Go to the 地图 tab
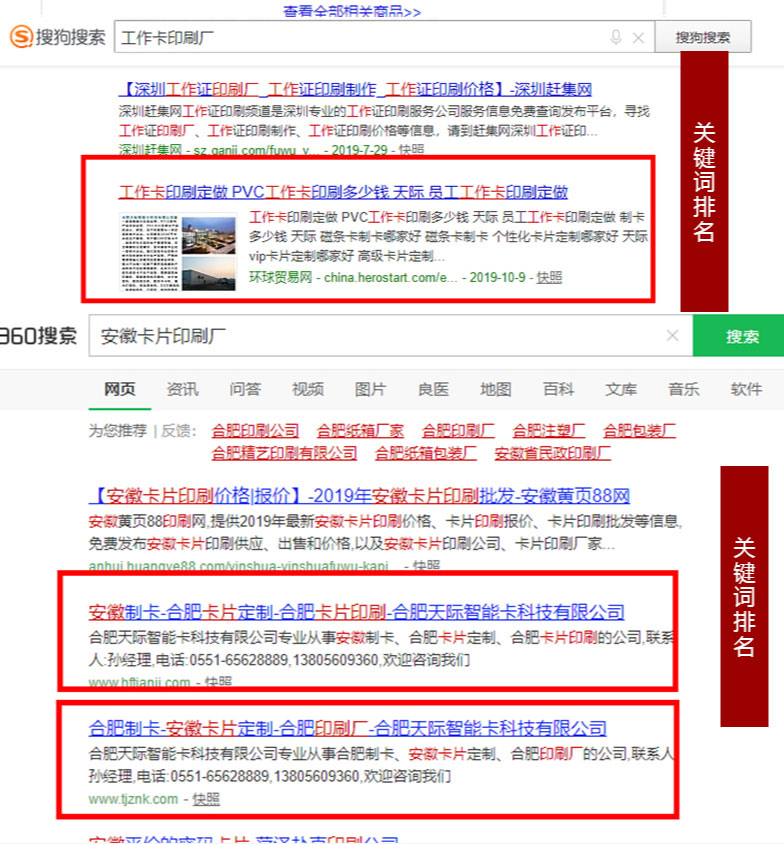 pyautogui.click(x=495, y=389)
